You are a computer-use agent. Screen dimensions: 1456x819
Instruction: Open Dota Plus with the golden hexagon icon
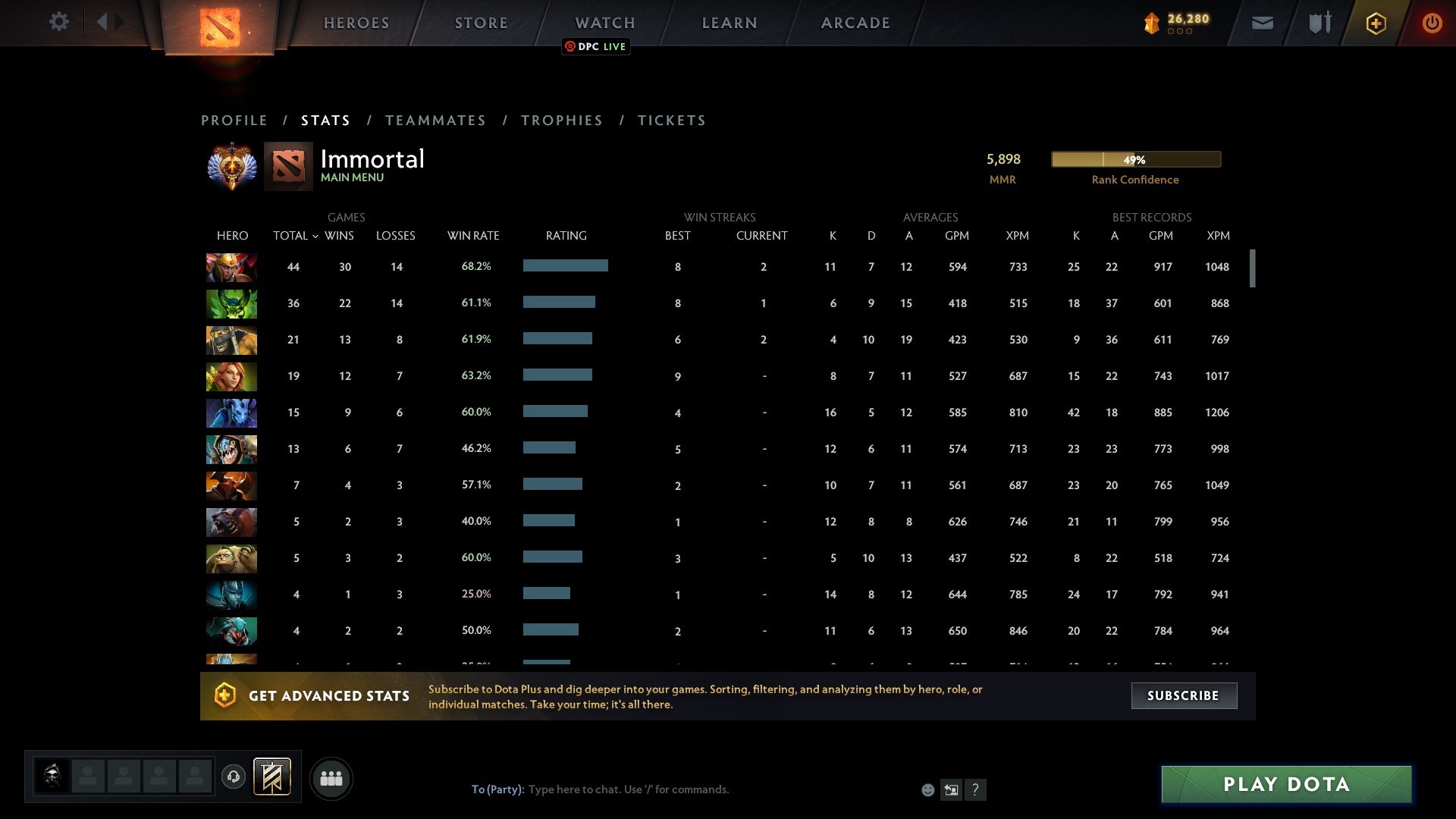tap(1376, 23)
